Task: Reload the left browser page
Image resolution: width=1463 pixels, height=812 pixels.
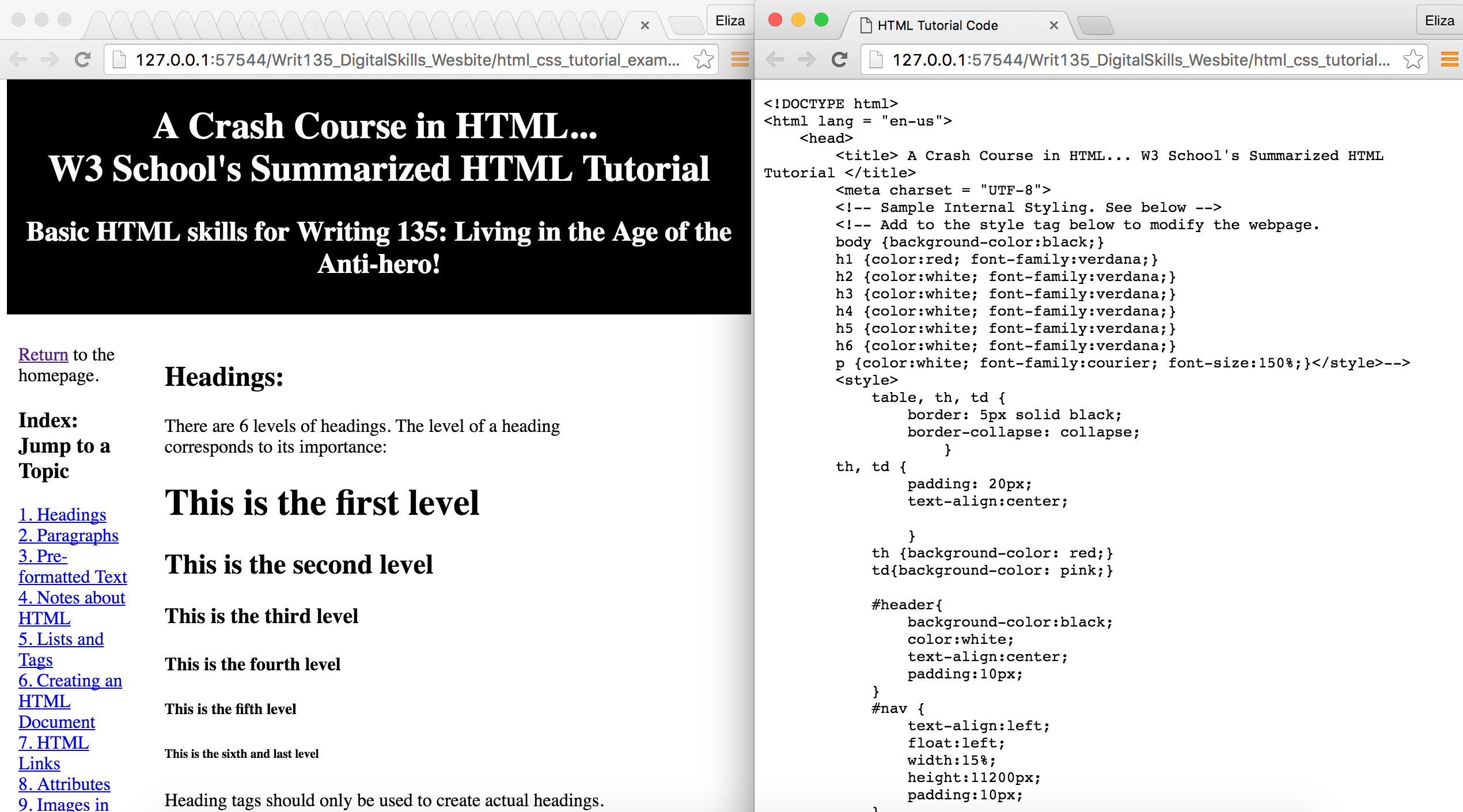Action: pyautogui.click(x=82, y=59)
